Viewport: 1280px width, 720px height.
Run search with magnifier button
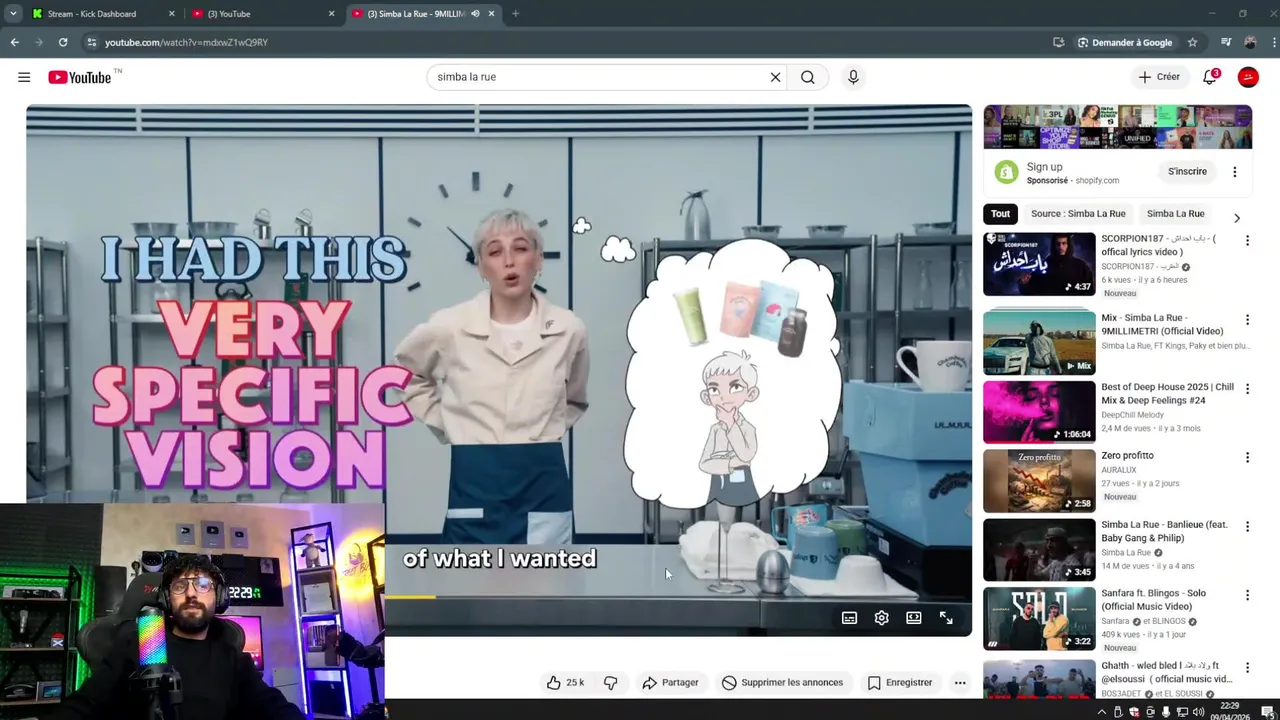[x=808, y=77]
